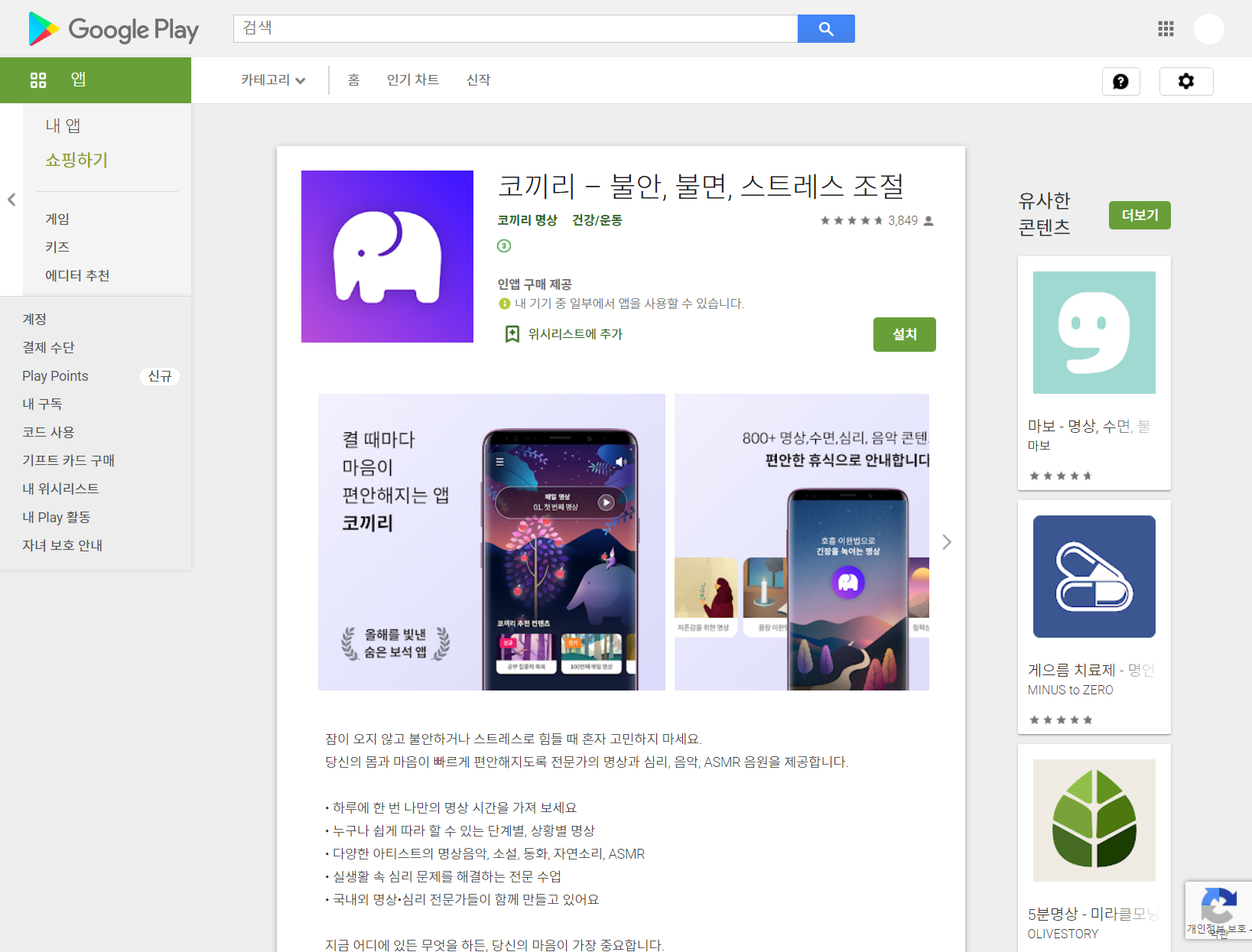Open the Google apps grid icon
The width and height of the screenshot is (1252, 952).
pos(1166,29)
